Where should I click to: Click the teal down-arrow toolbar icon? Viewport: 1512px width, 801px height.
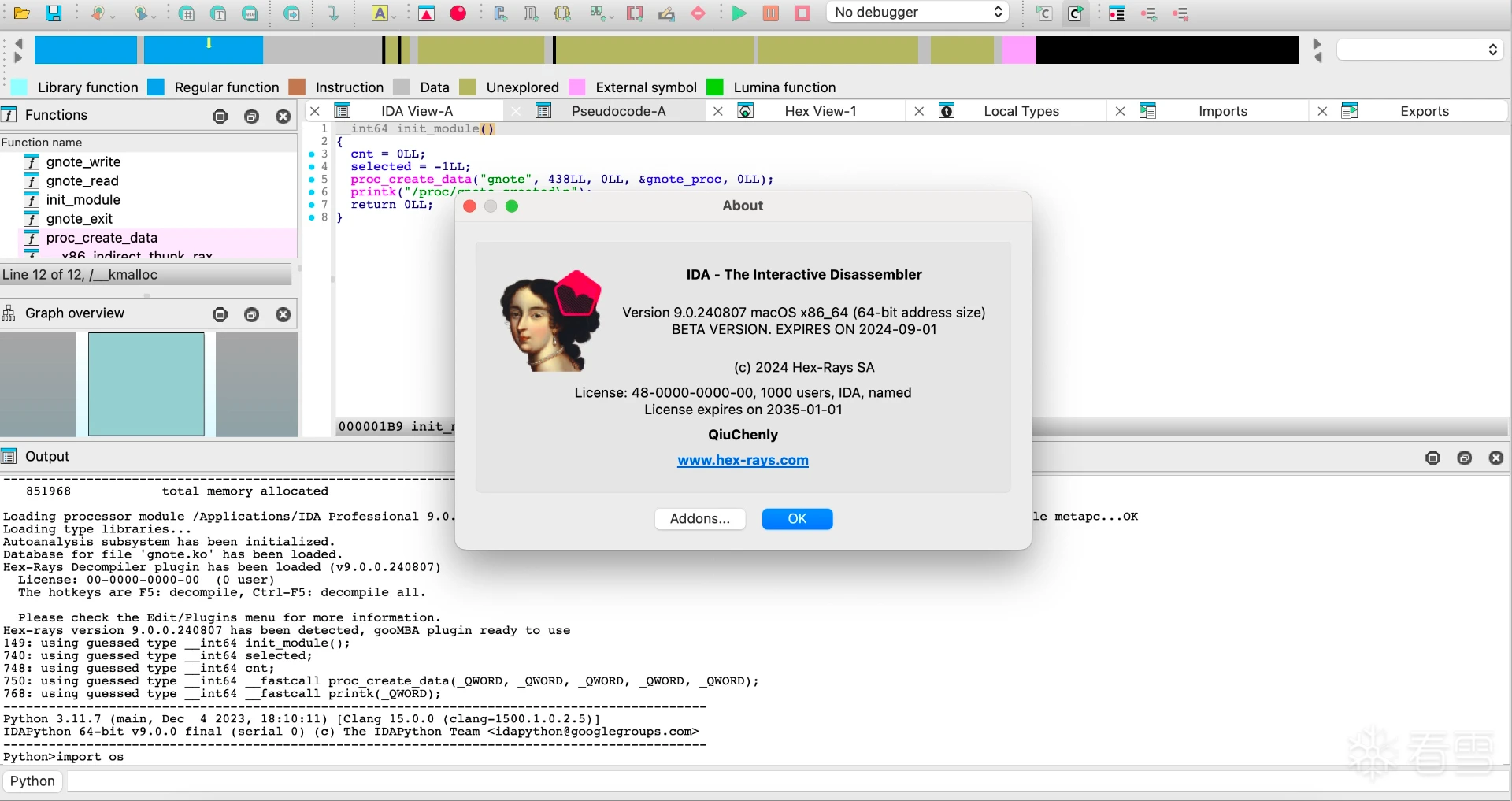pyautogui.click(x=333, y=13)
